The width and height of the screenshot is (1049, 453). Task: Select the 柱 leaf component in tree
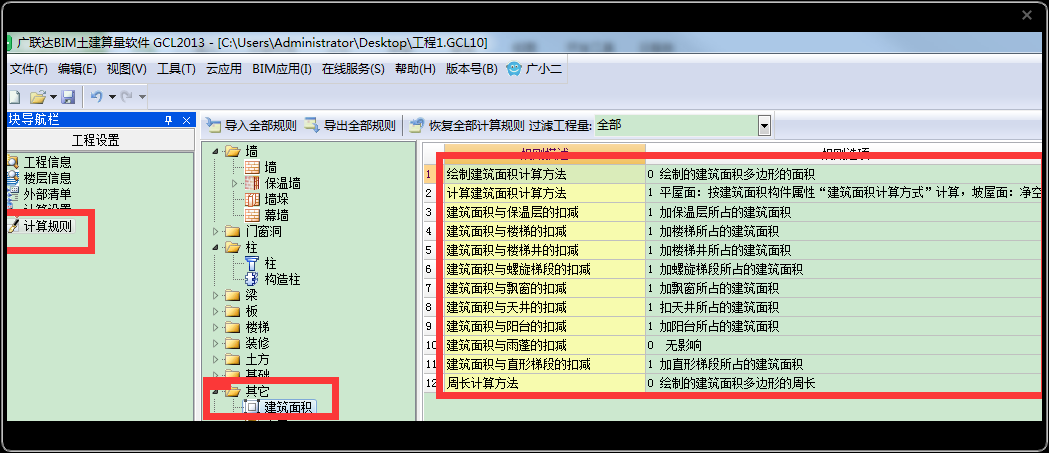270,264
